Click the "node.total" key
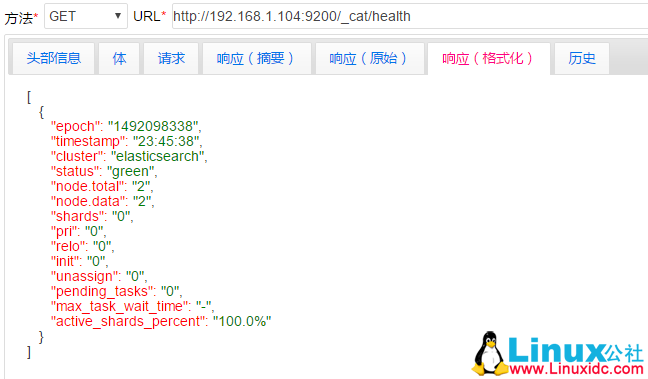This screenshot has width=648, height=379. (89, 186)
